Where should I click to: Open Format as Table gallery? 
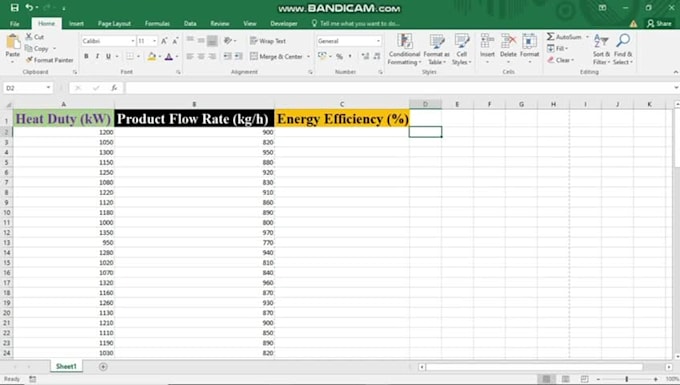tap(436, 49)
